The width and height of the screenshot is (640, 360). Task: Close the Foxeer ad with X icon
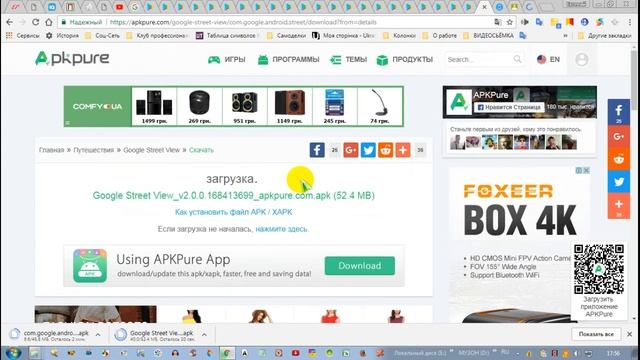coord(586,170)
